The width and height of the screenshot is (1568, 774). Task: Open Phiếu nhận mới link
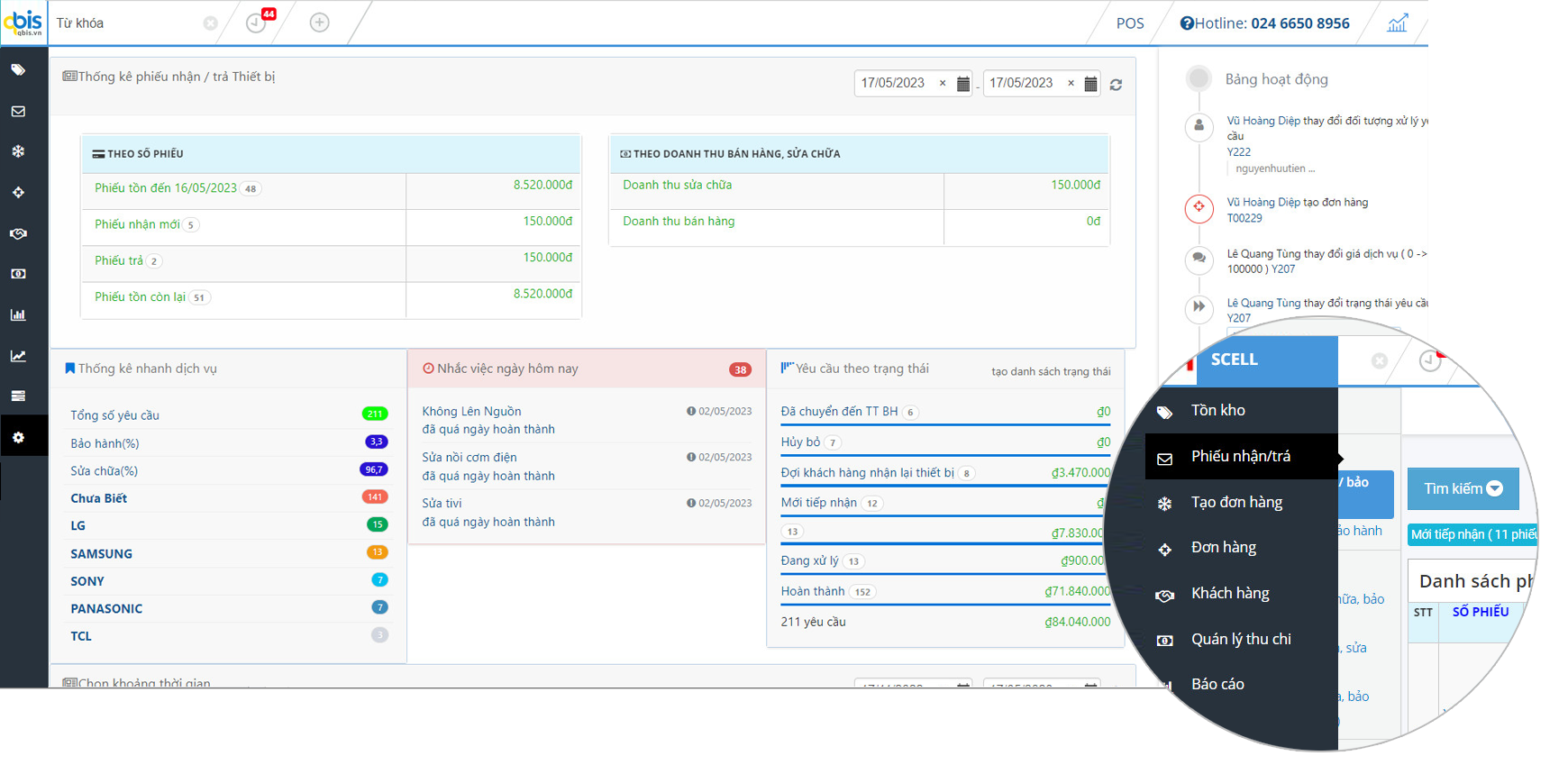(137, 224)
